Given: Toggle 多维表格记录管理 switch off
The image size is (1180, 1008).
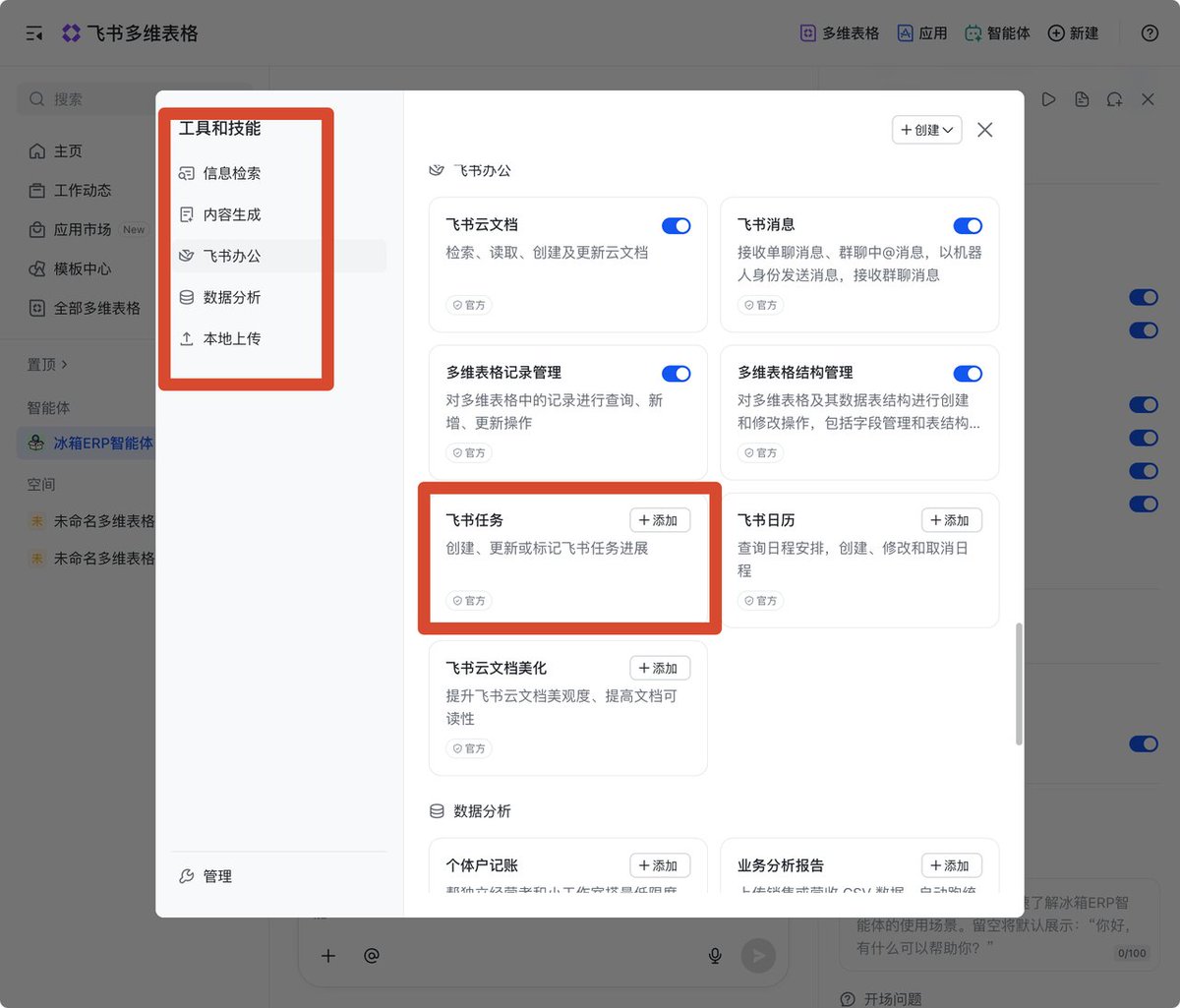Looking at the screenshot, I should pos(676,374).
